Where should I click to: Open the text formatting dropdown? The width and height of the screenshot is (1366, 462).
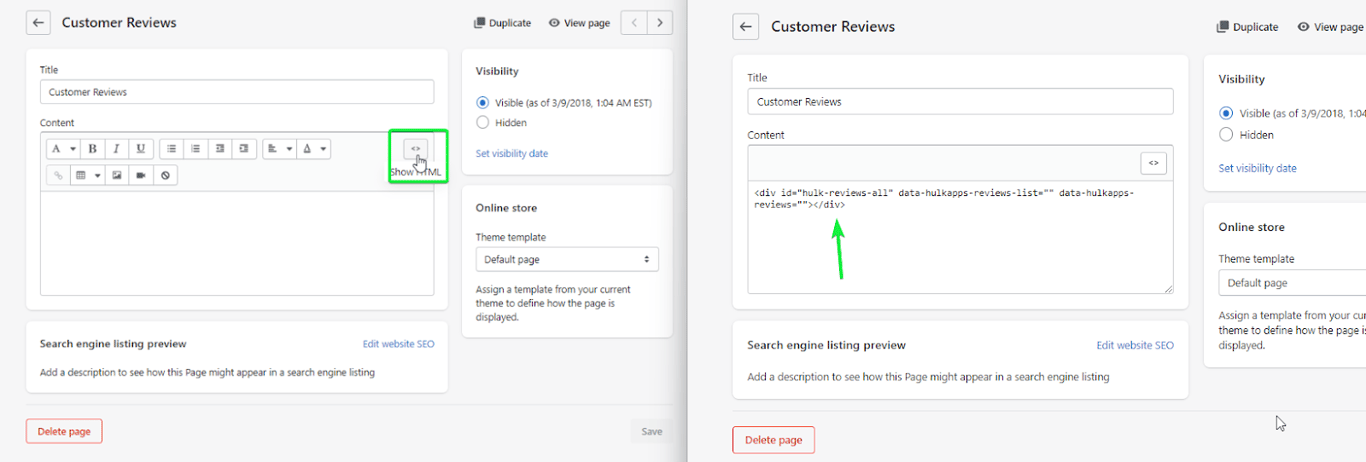pos(62,149)
